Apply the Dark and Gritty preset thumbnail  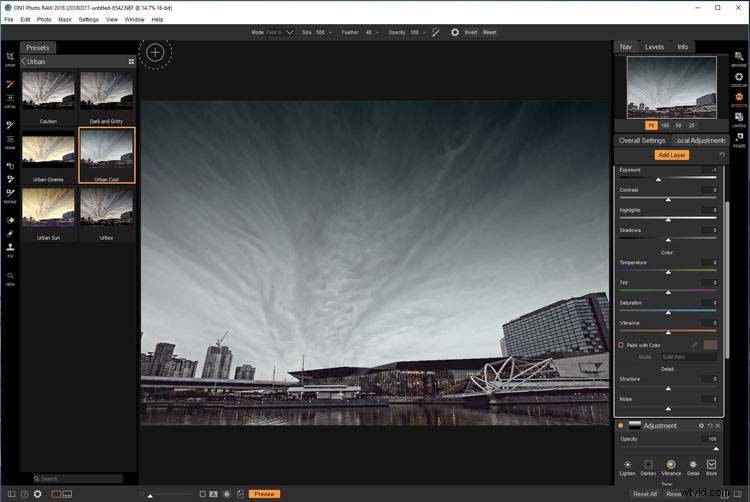[x=107, y=92]
